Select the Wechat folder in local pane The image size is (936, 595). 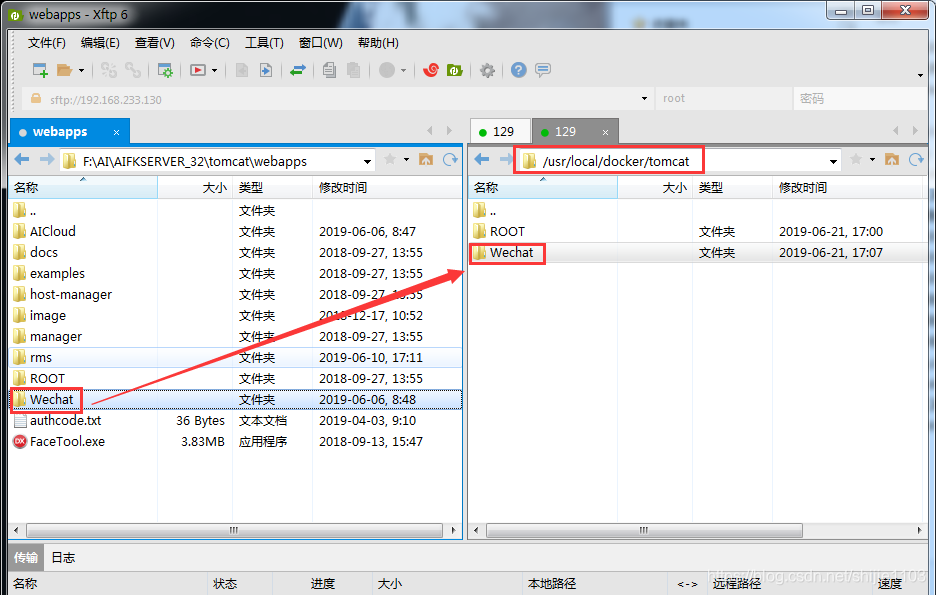pos(51,399)
